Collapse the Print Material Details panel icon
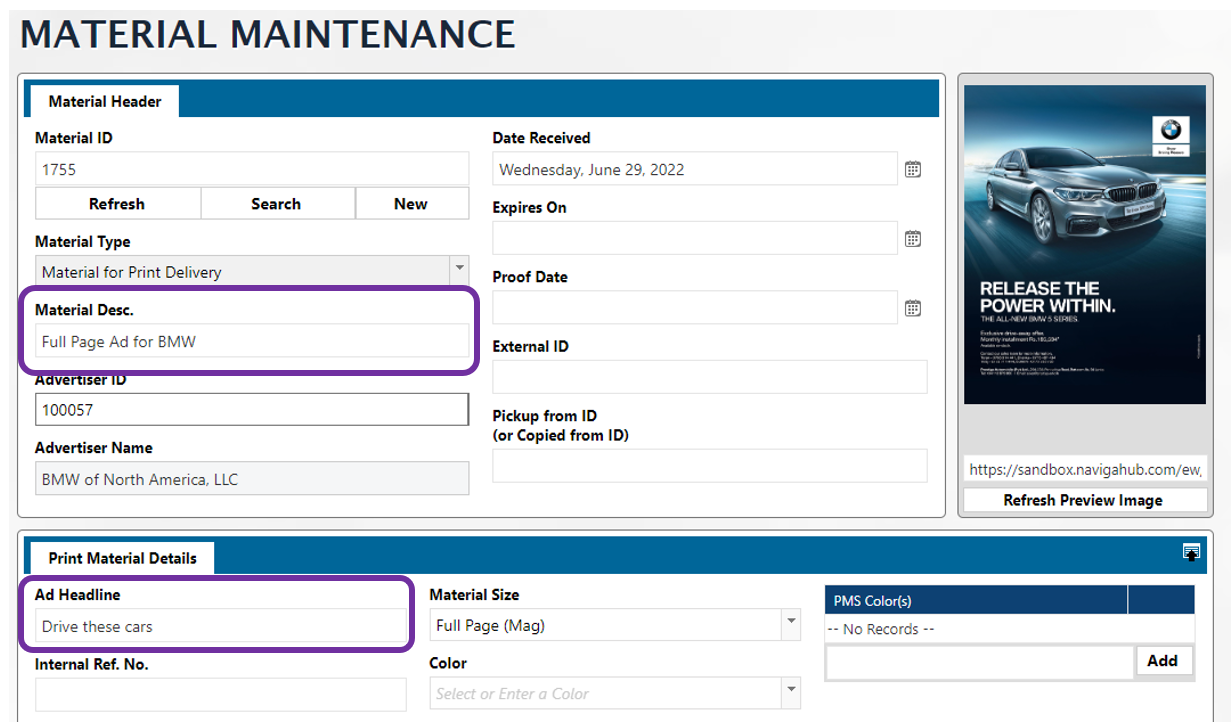The height and width of the screenshot is (726, 1231). pyautogui.click(x=1190, y=553)
